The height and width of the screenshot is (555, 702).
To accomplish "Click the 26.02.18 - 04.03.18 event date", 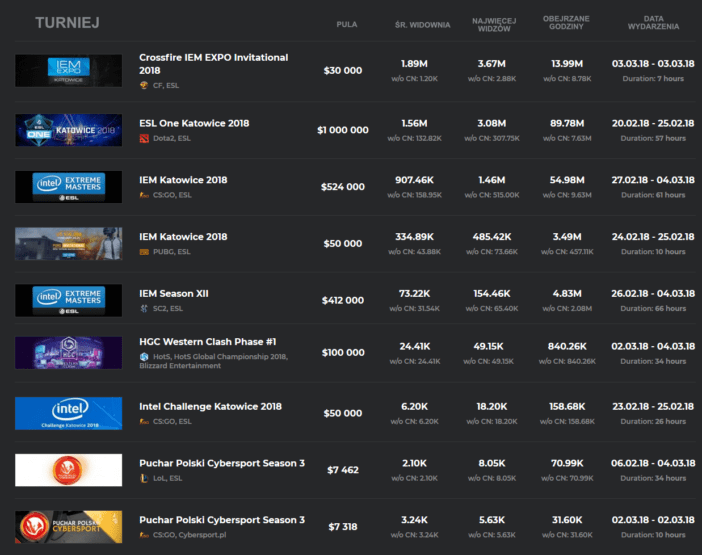I will [653, 294].
